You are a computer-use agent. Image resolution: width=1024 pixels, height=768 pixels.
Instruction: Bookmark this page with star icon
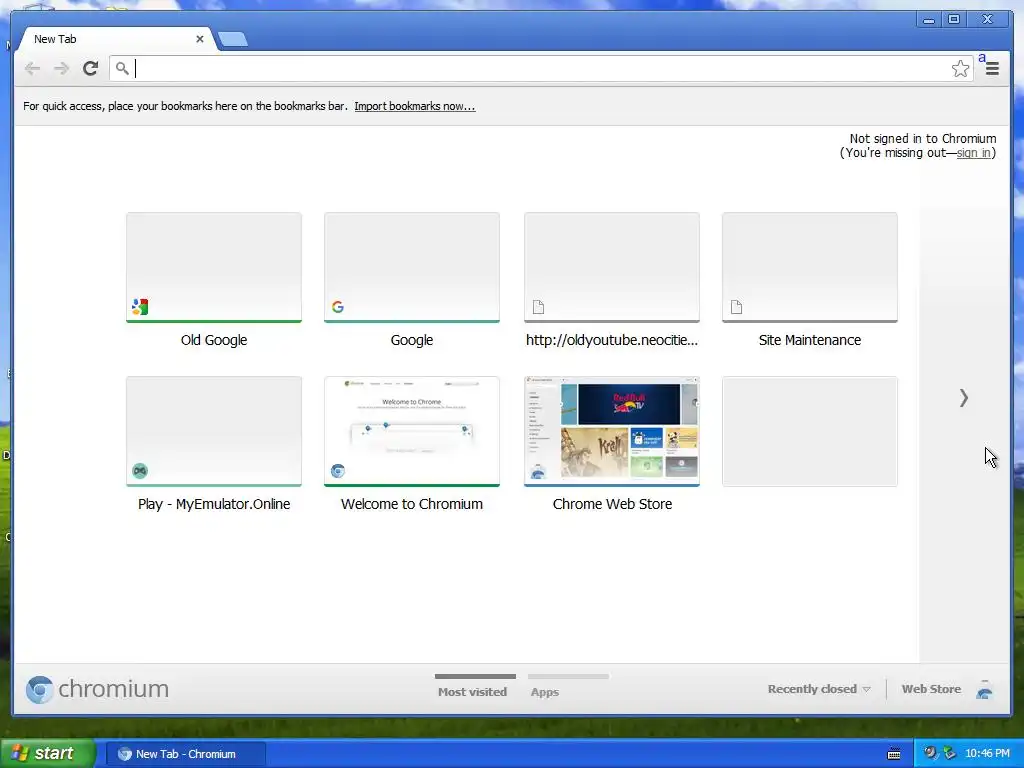(960, 69)
